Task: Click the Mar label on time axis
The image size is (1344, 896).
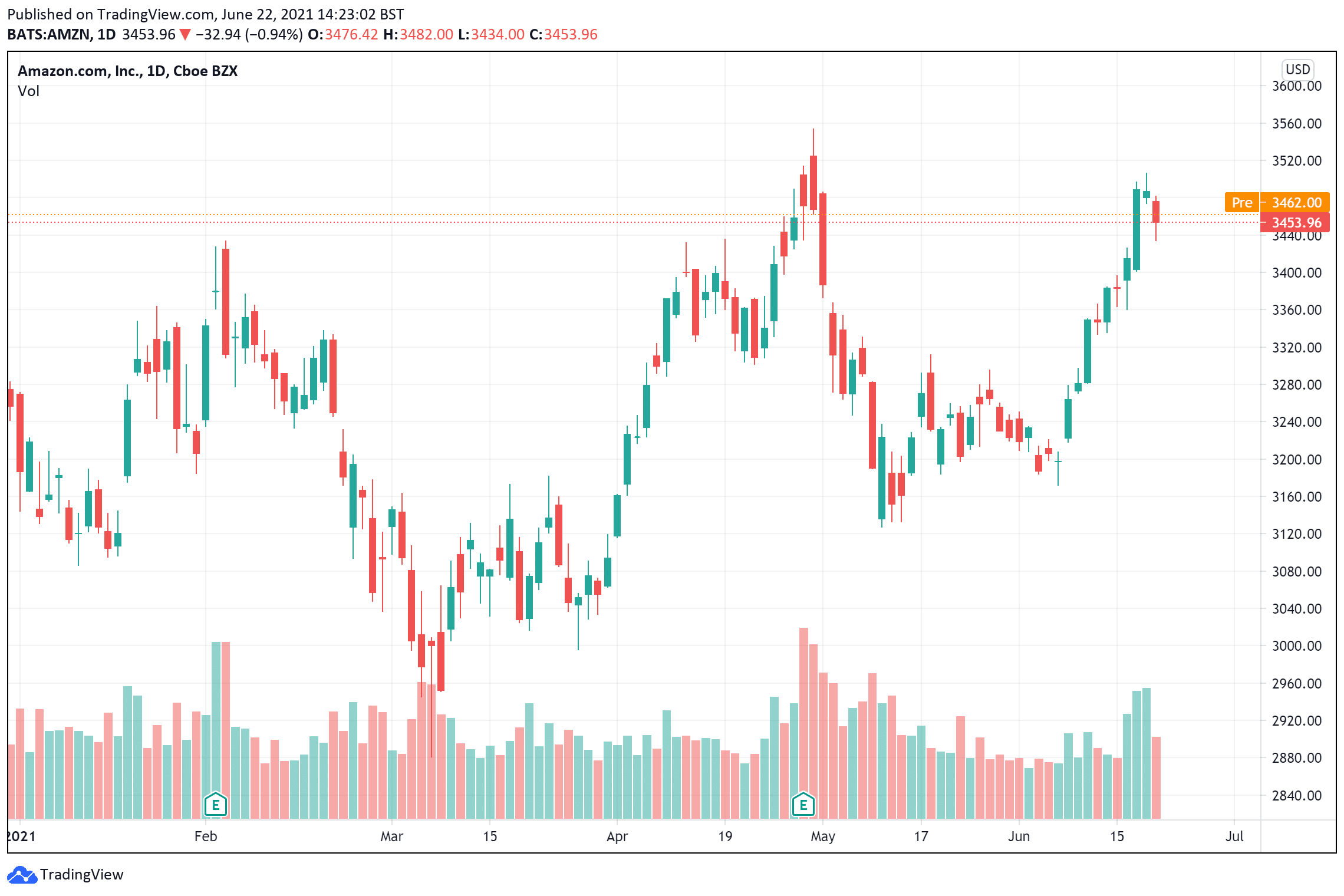Action: [x=392, y=836]
